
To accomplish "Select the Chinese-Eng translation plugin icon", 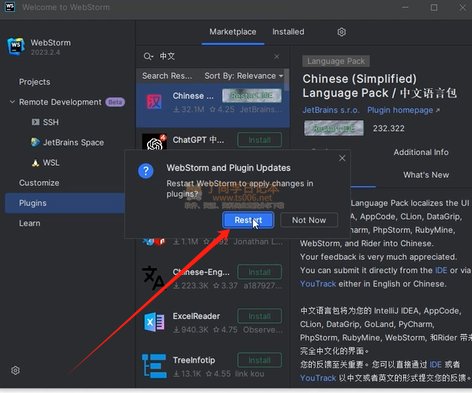I will [153, 278].
